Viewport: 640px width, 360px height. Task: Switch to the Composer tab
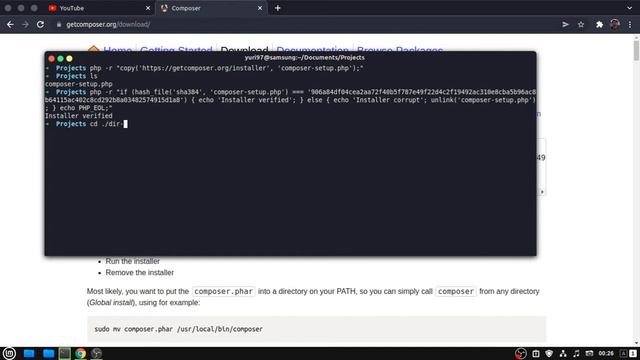[x=211, y=8]
